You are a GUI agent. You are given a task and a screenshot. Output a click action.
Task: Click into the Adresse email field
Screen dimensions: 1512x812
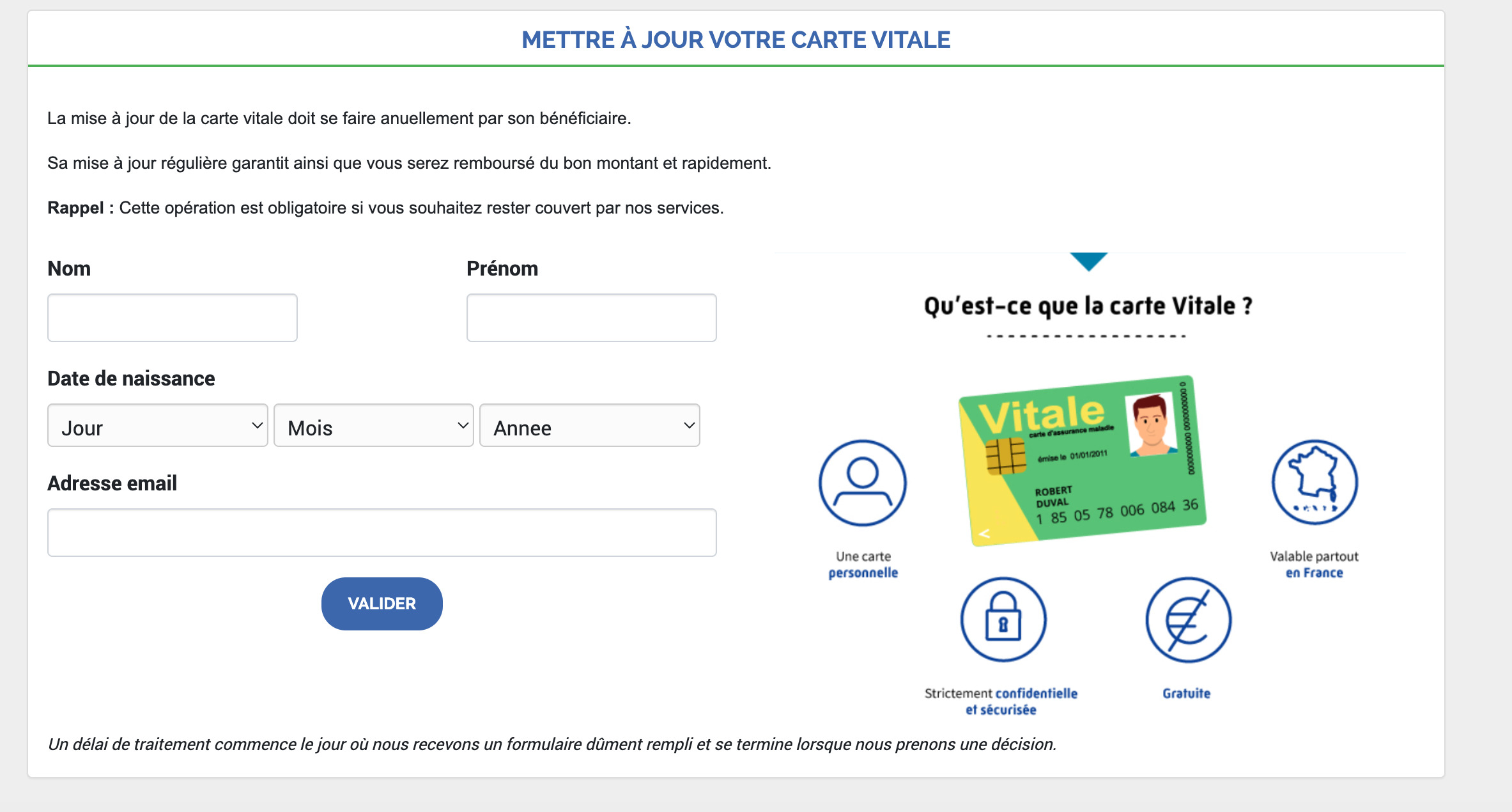(x=382, y=533)
